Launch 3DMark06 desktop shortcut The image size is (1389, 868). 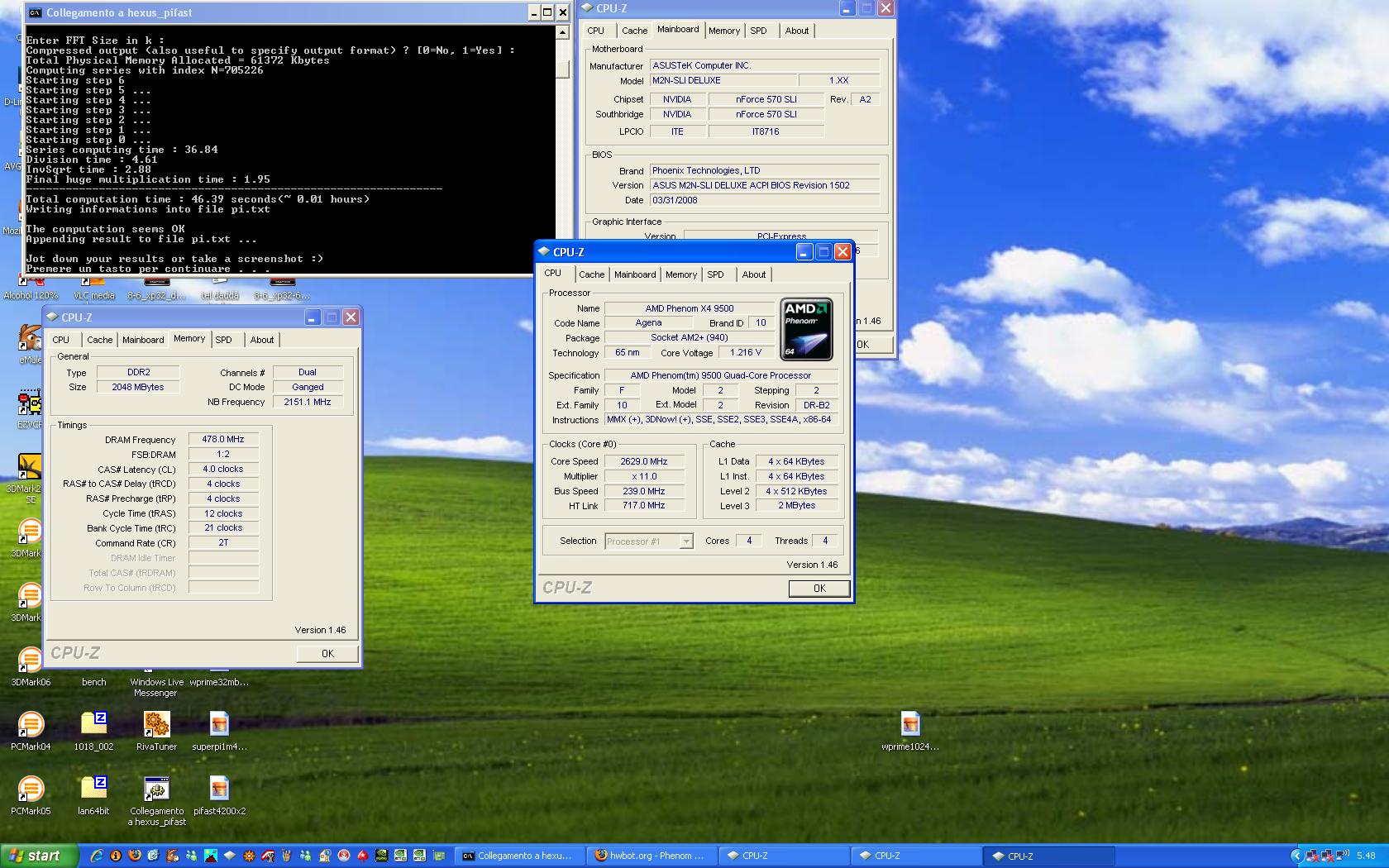click(x=31, y=666)
